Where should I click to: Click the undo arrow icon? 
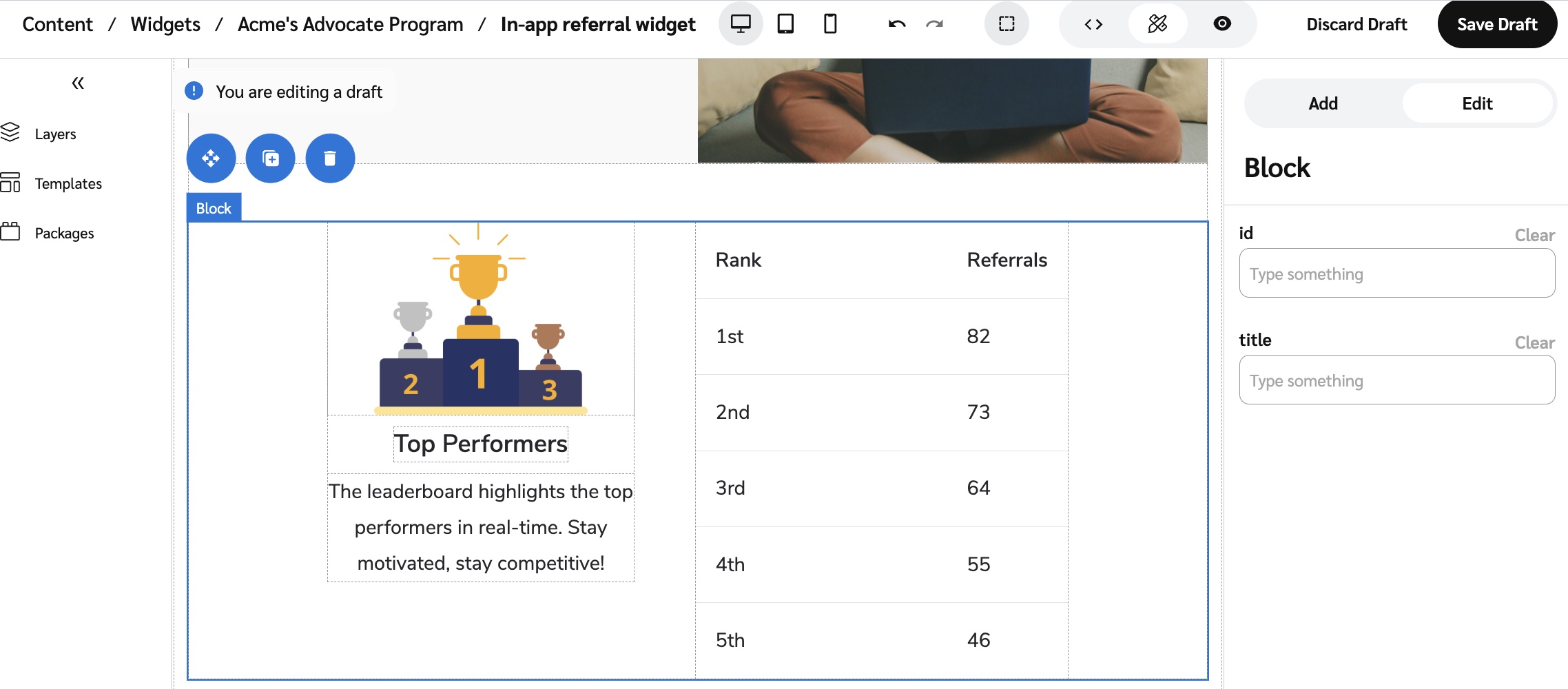click(x=897, y=24)
